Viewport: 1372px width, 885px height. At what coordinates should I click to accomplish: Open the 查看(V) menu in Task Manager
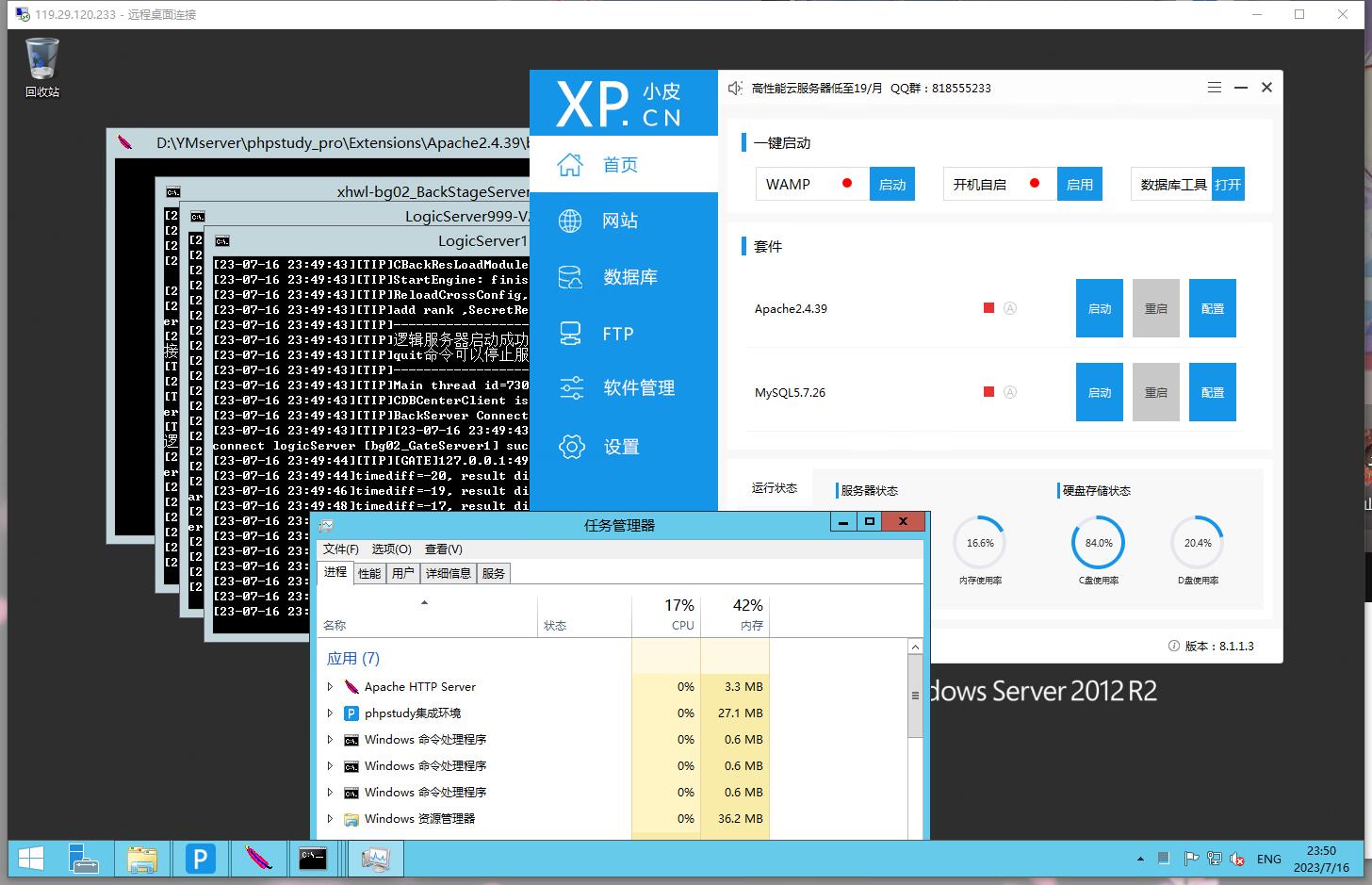click(x=443, y=549)
